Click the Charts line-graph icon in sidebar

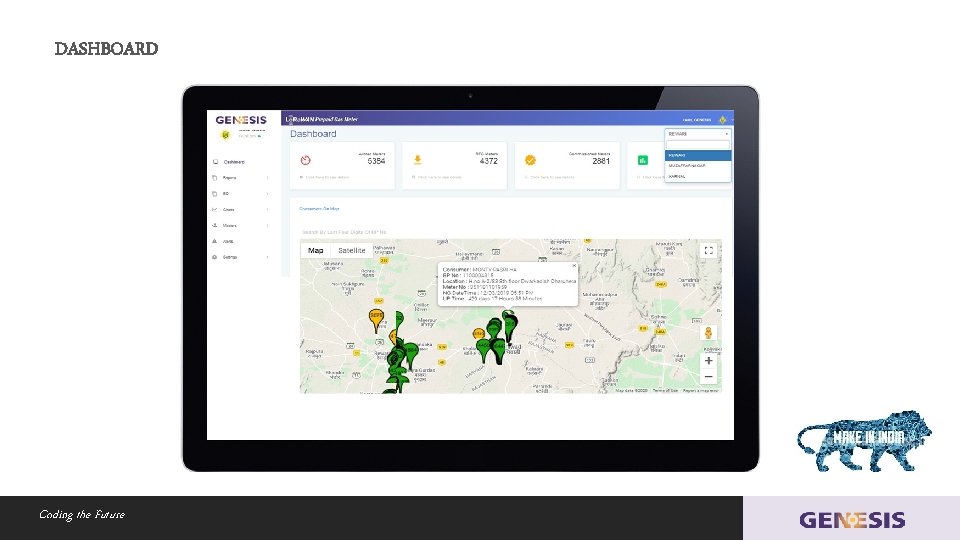pos(215,209)
